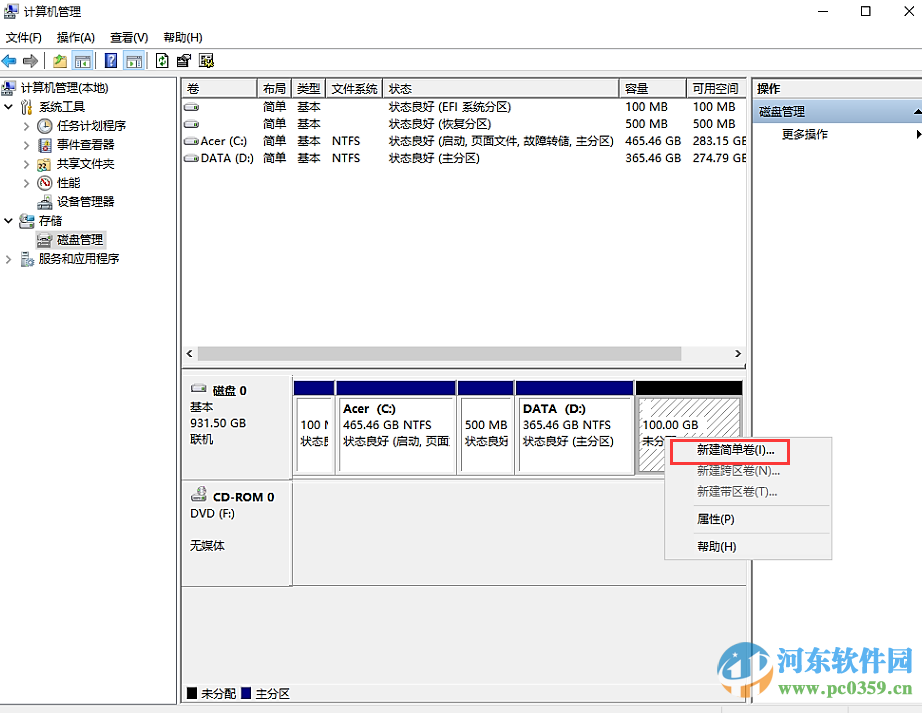Viewport: 922px width, 713px height.
Task: Click the export list folder icon
Action: (x=60, y=60)
